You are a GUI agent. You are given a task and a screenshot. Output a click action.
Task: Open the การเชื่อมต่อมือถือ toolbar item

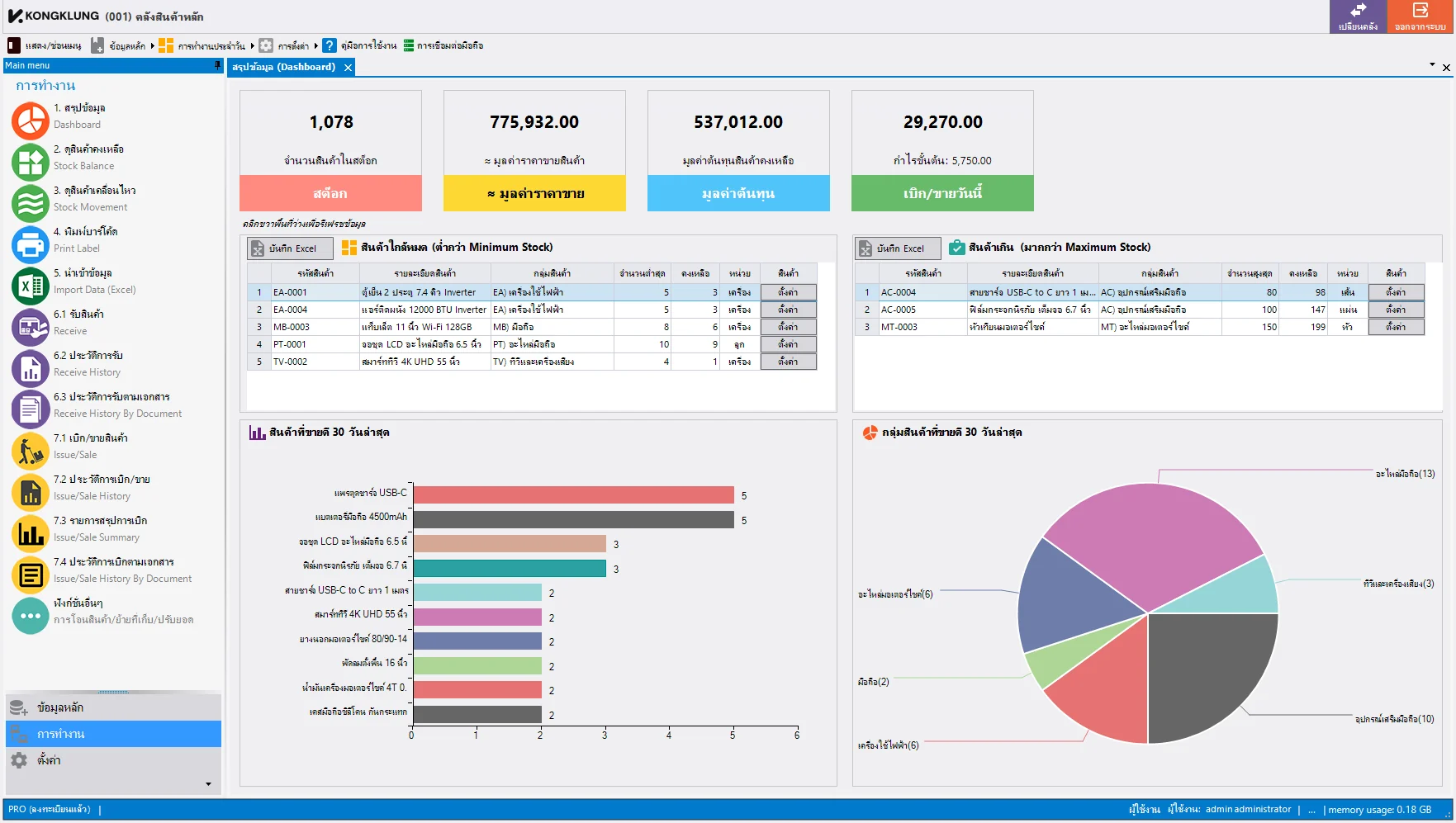(443, 45)
